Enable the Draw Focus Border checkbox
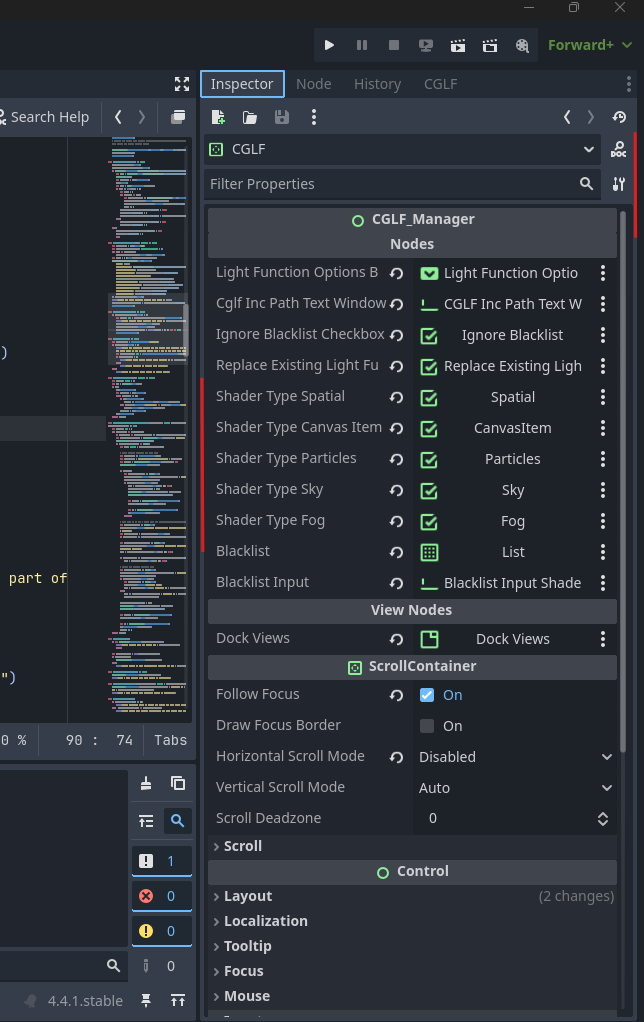Image resolution: width=644 pixels, height=1022 pixels. click(427, 726)
